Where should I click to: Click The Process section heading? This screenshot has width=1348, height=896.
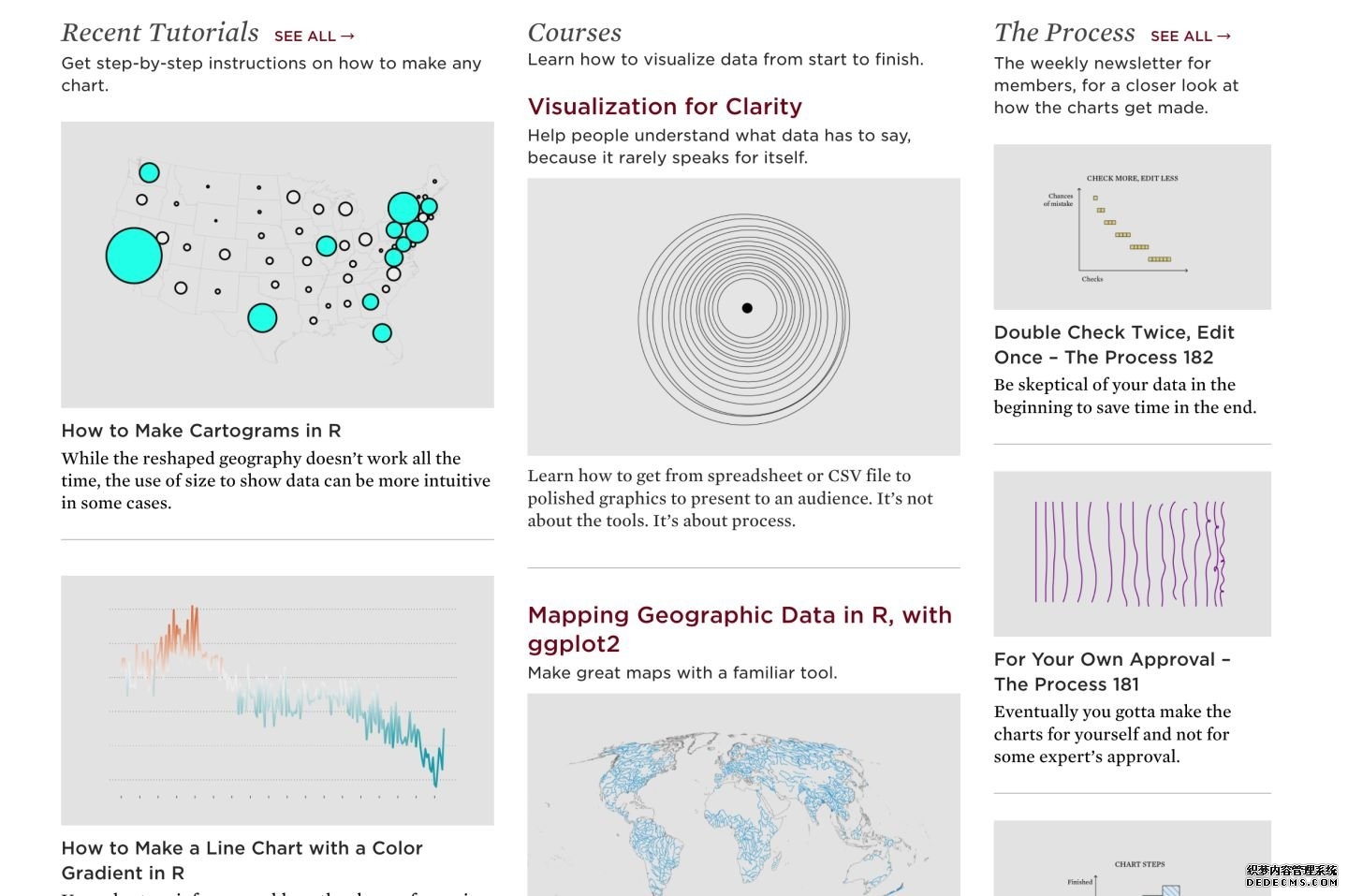point(1064,33)
